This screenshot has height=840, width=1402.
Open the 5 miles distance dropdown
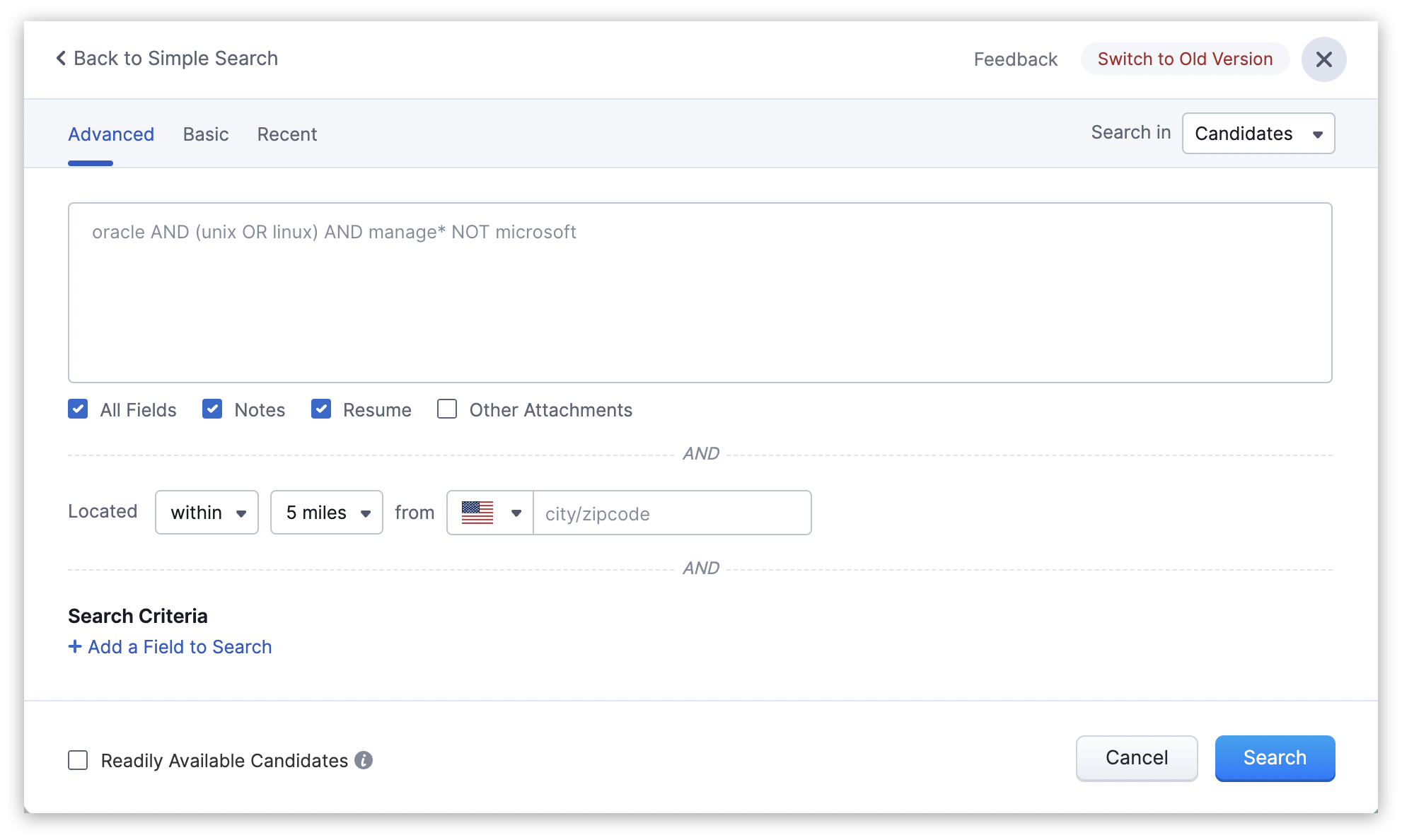tap(326, 513)
